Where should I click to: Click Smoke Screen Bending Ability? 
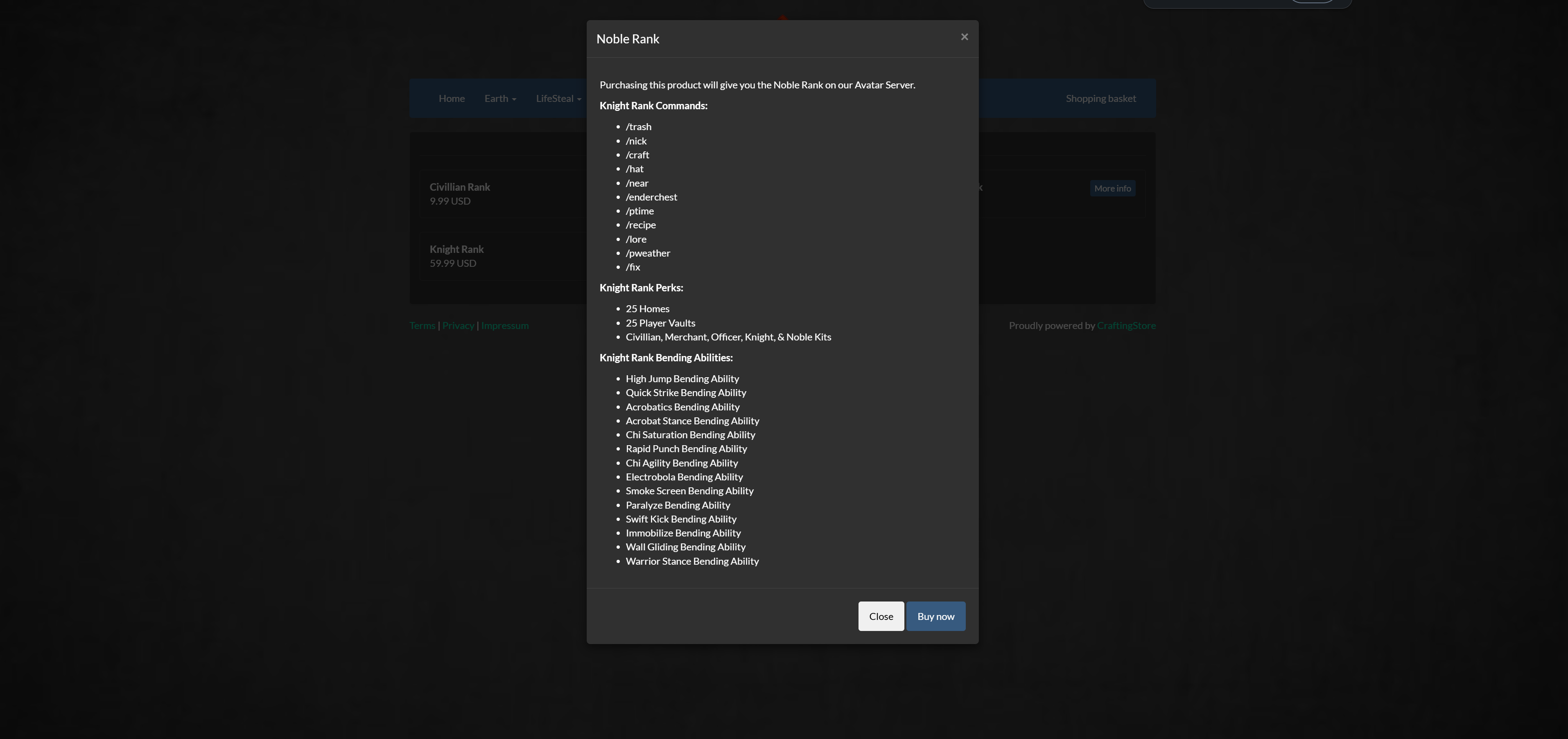pos(690,491)
